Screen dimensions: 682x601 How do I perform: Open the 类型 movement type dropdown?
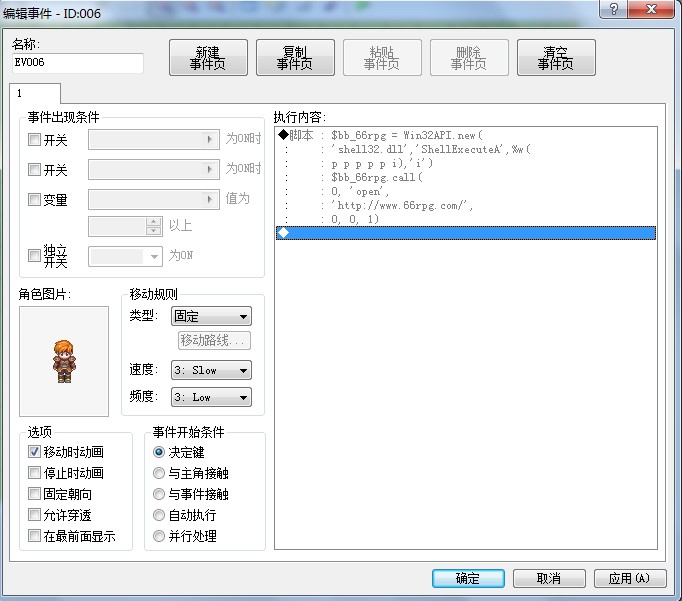point(211,316)
